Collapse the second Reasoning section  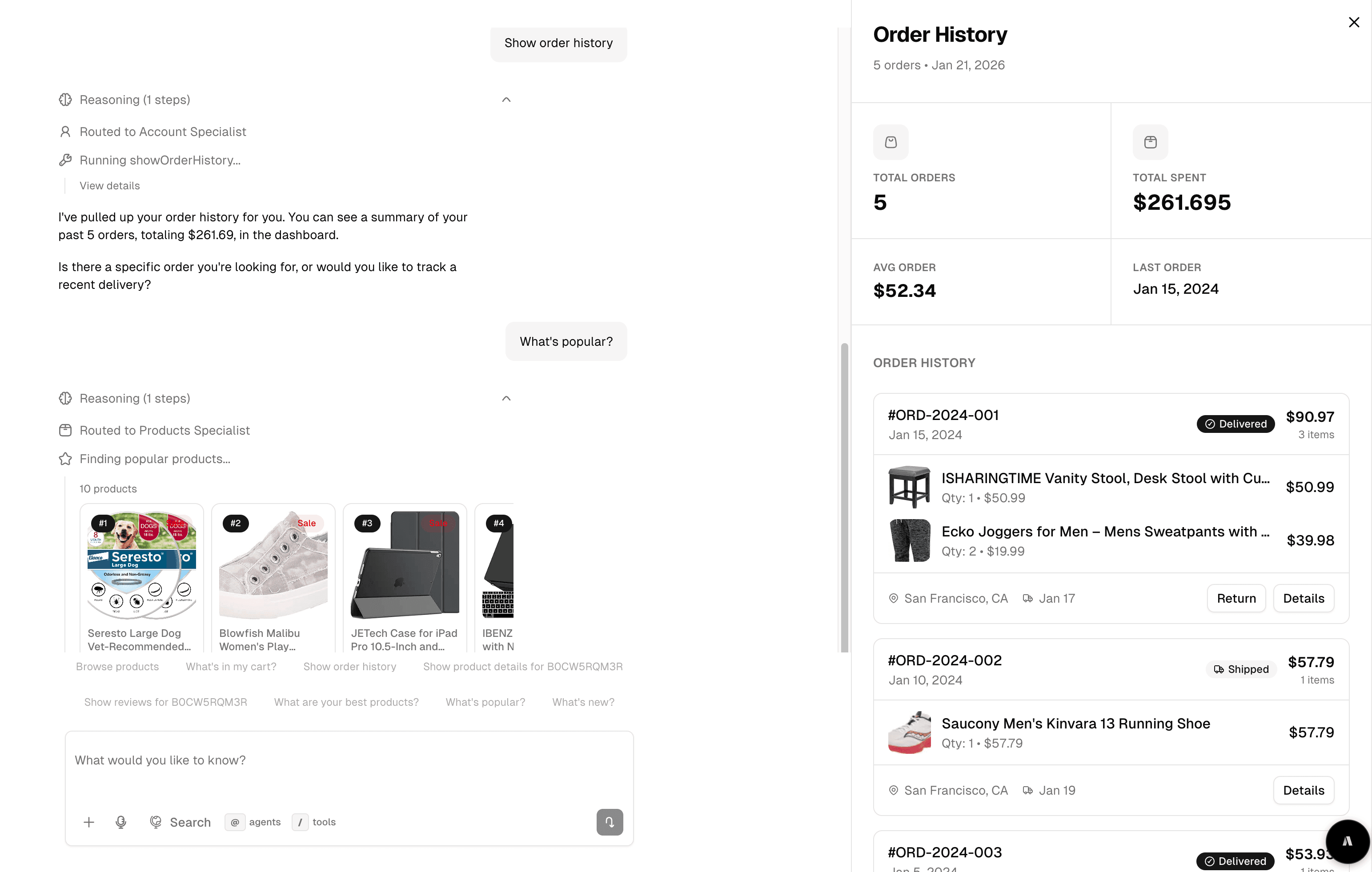(506, 397)
